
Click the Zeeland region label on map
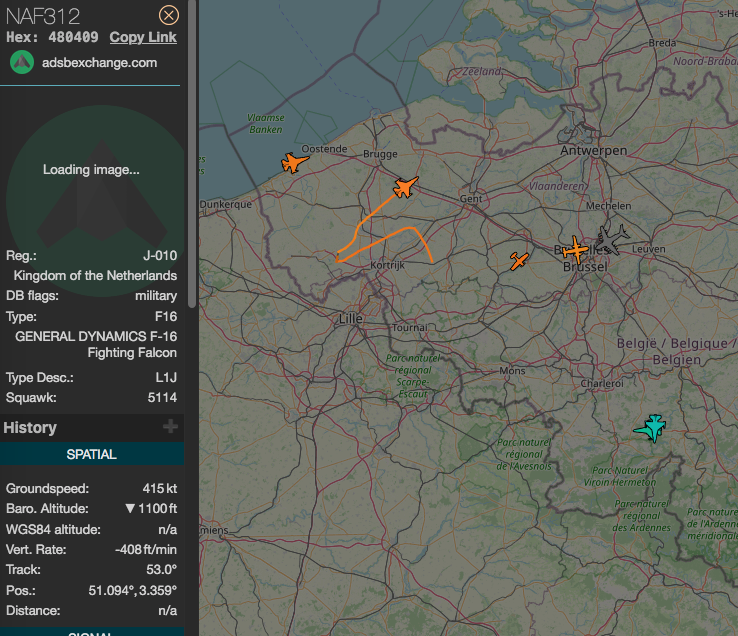pos(481,72)
